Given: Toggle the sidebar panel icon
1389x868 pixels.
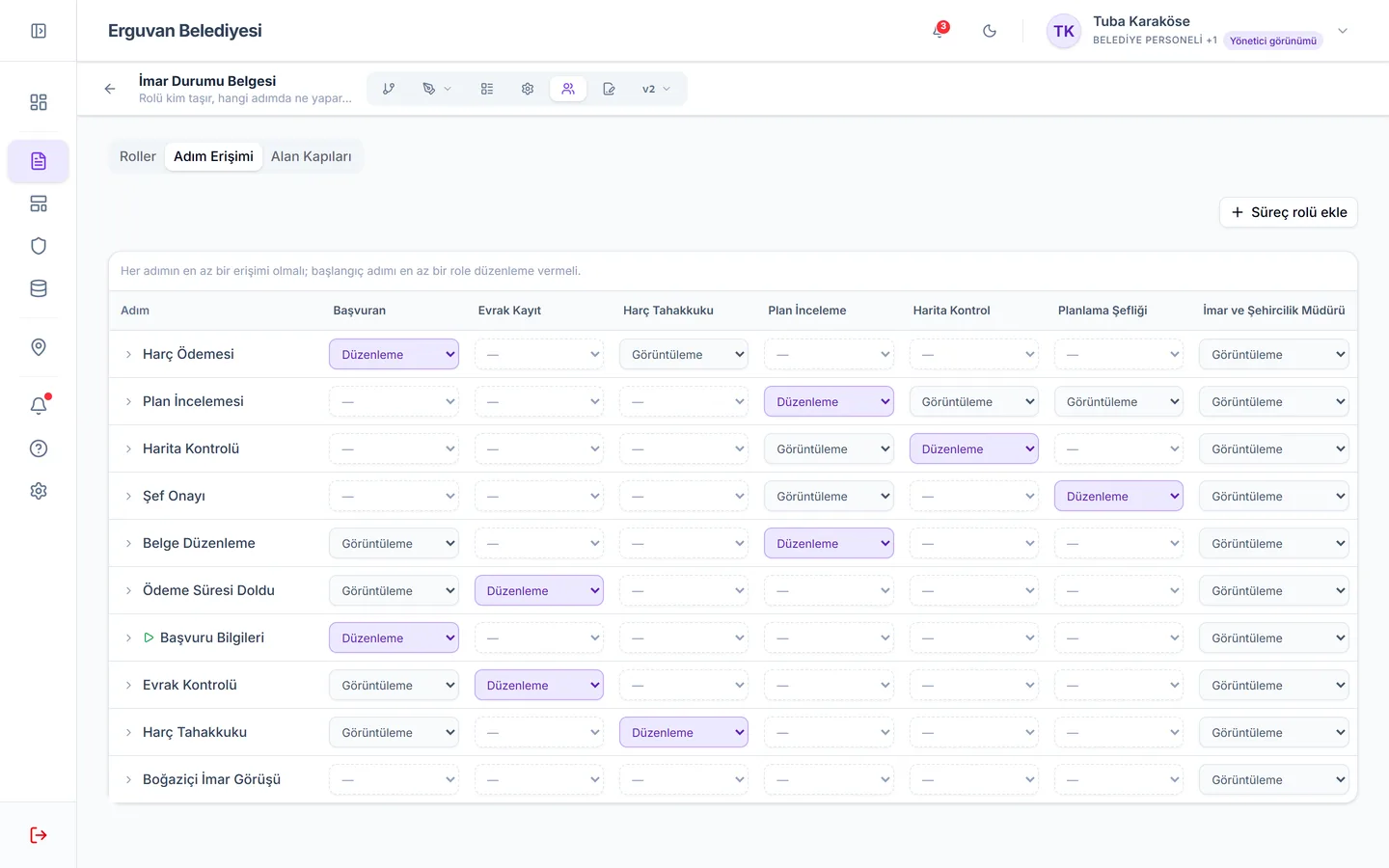Looking at the screenshot, I should (39, 31).
